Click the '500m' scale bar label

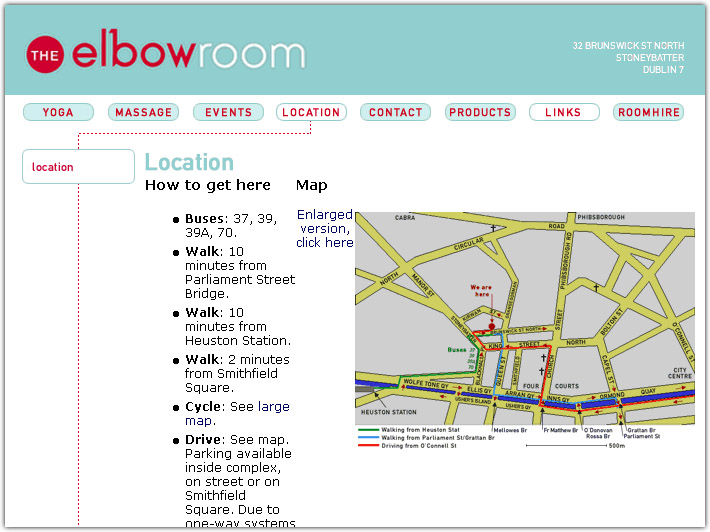(x=617, y=446)
